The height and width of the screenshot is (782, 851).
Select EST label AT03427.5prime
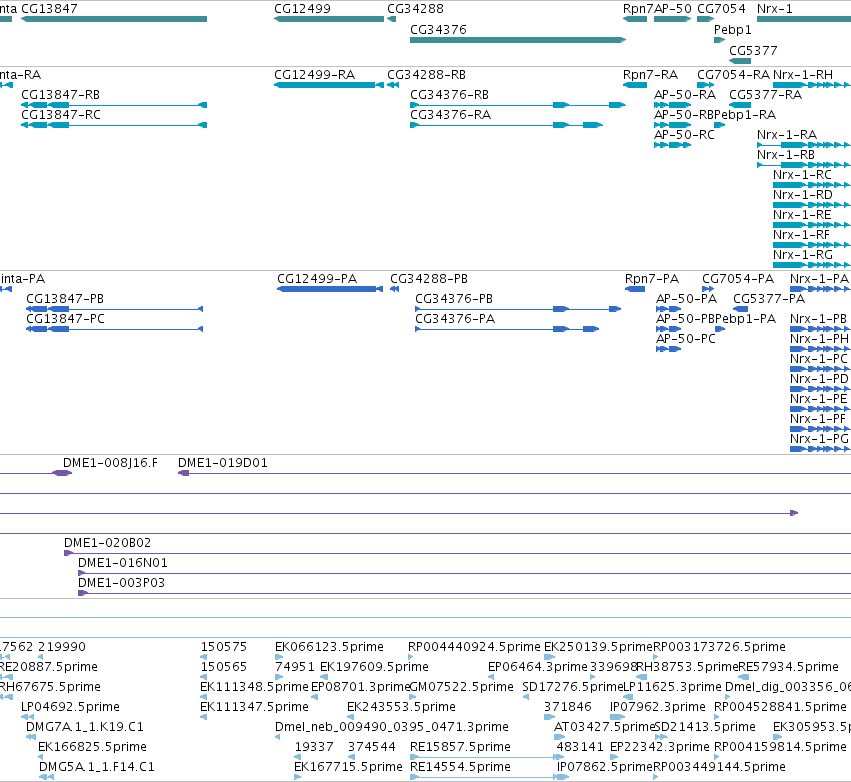[x=604, y=727]
